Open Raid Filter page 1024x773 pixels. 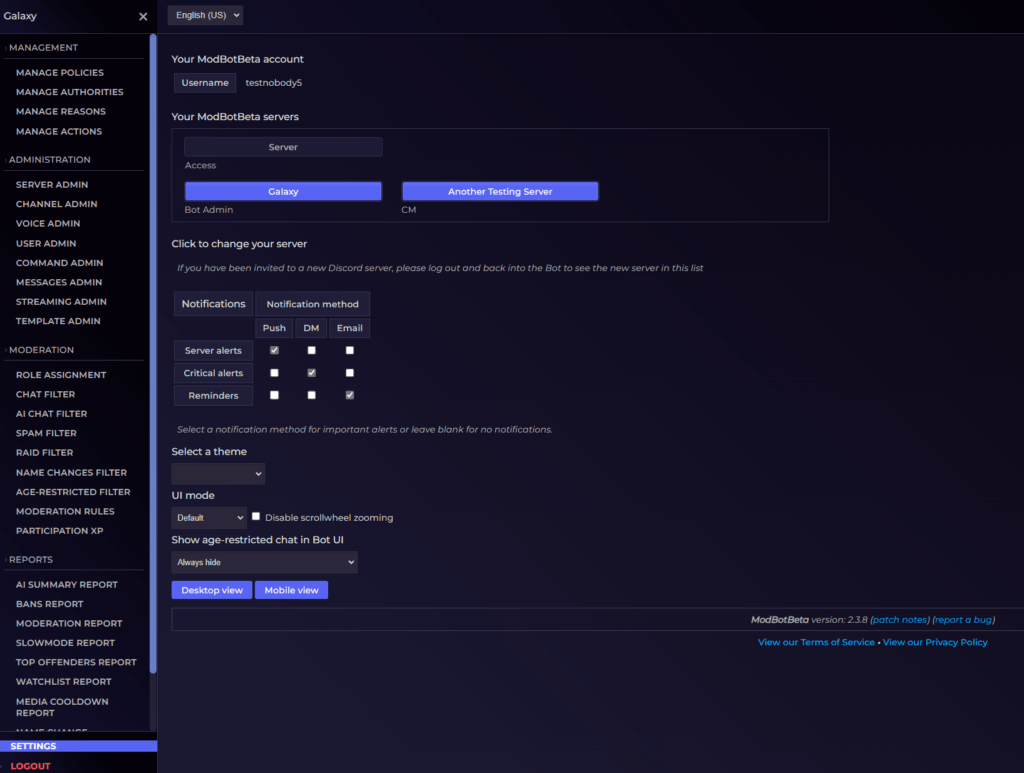pyautogui.click(x=44, y=452)
